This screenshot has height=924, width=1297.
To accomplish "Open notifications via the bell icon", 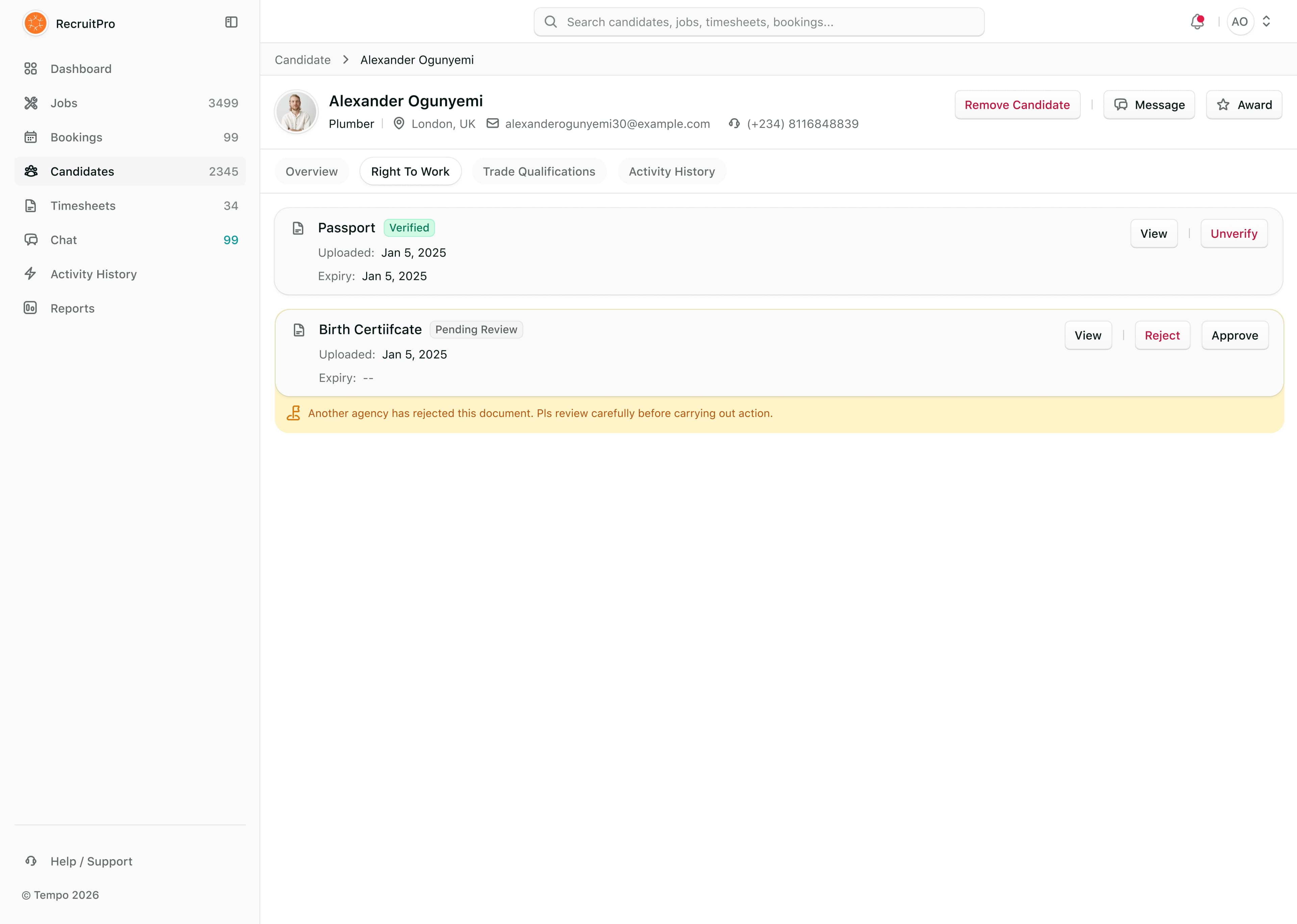I will click(1197, 22).
